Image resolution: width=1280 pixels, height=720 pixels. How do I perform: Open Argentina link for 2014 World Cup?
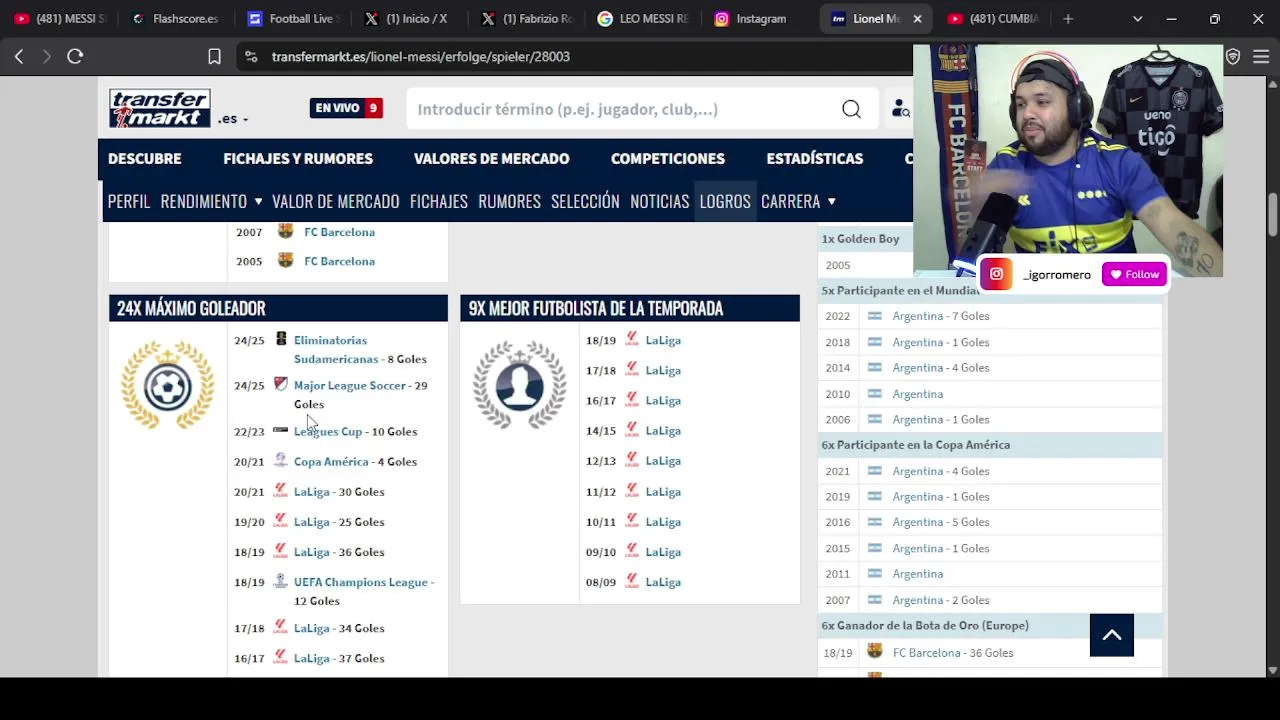click(x=918, y=368)
